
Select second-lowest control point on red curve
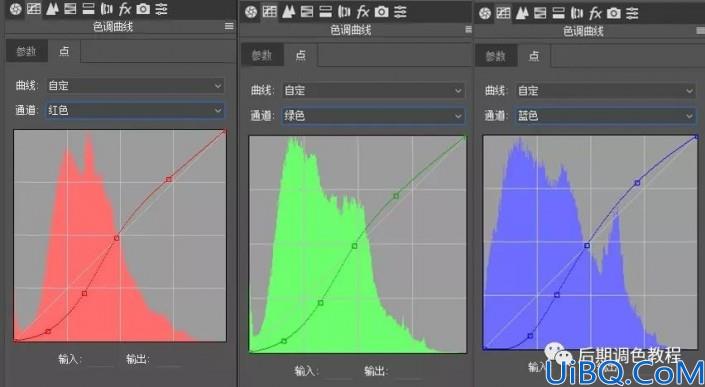[84, 293]
